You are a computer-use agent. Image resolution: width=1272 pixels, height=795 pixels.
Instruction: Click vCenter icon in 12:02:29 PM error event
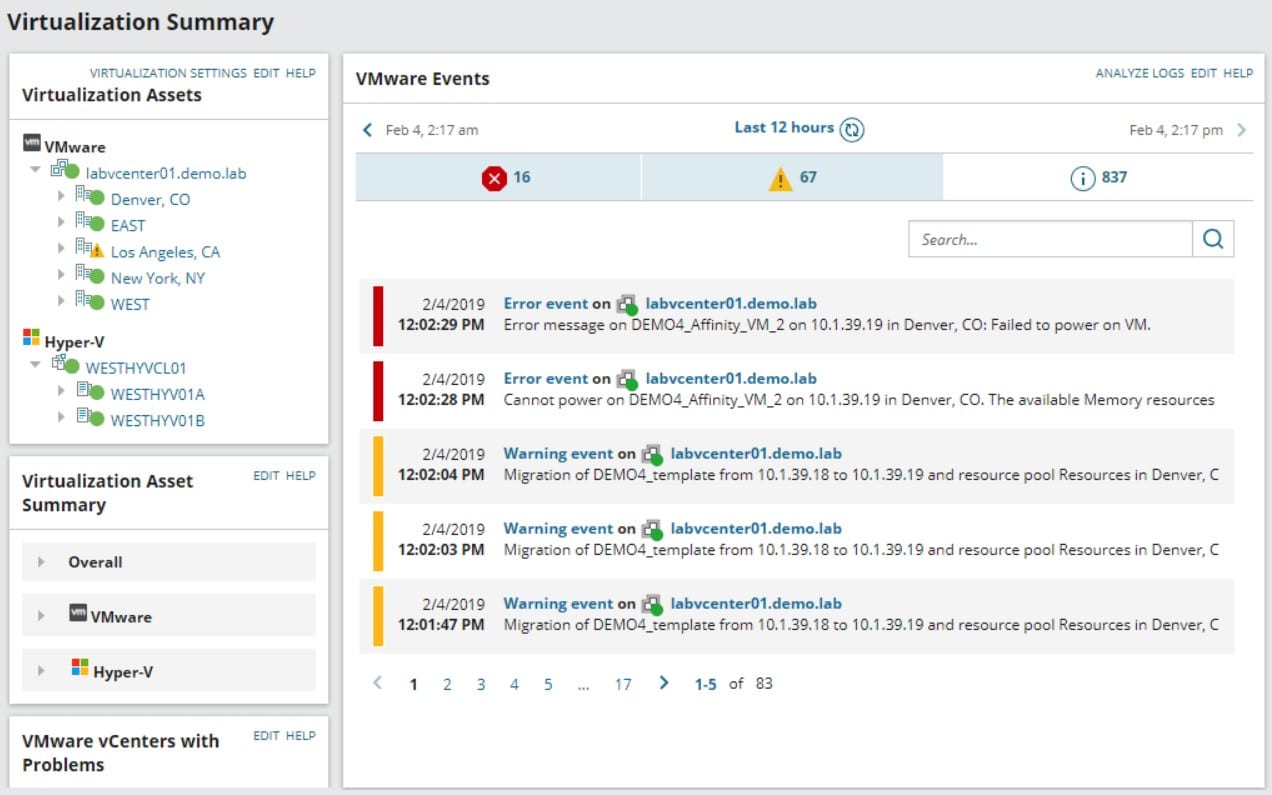[627, 304]
